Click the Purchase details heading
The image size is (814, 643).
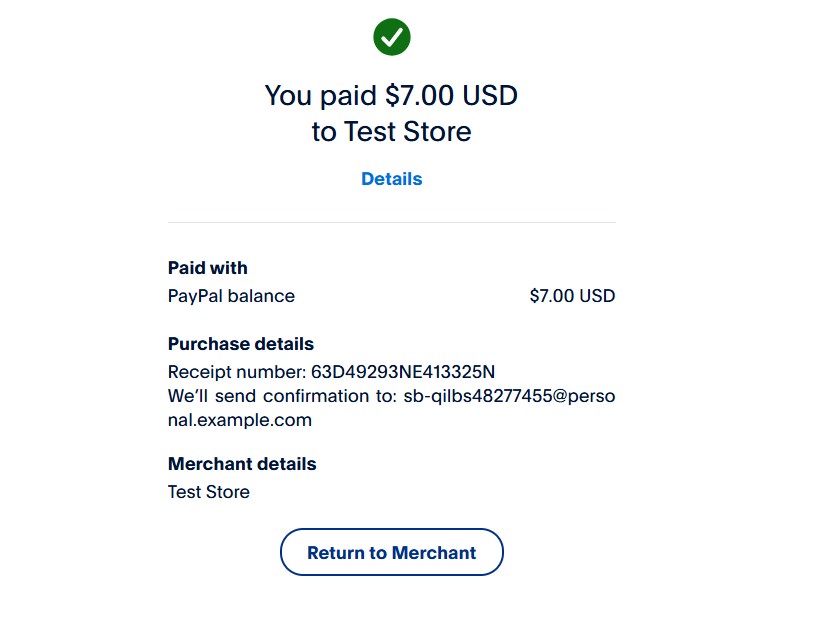[x=241, y=343]
